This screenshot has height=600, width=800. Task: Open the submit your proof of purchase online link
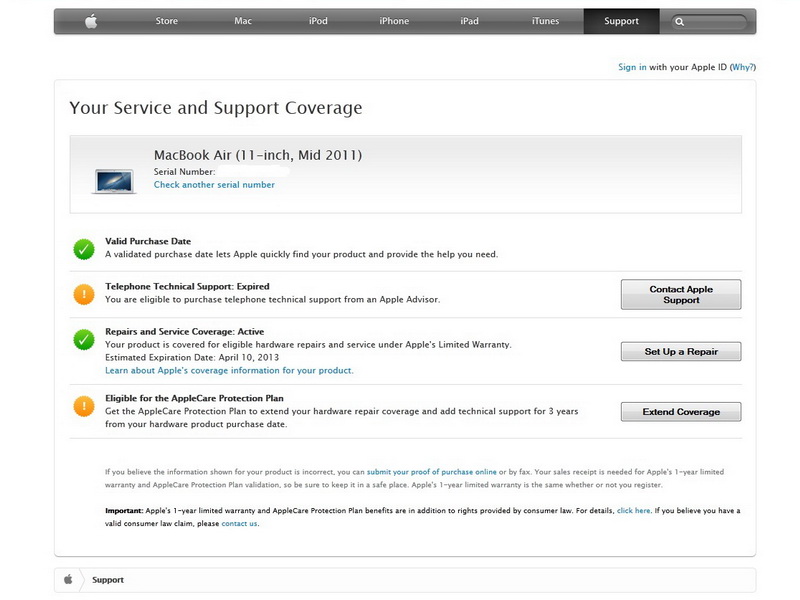click(x=431, y=471)
